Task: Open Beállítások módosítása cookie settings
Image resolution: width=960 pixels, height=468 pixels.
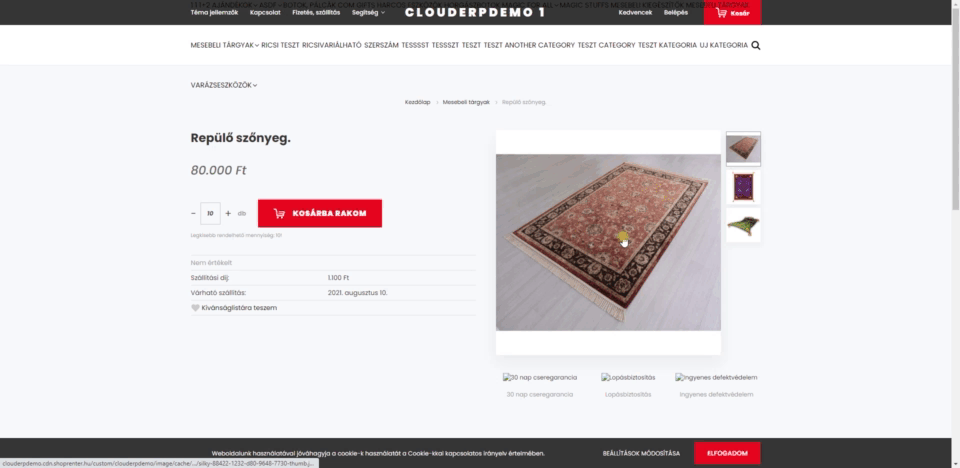Action: (x=641, y=453)
